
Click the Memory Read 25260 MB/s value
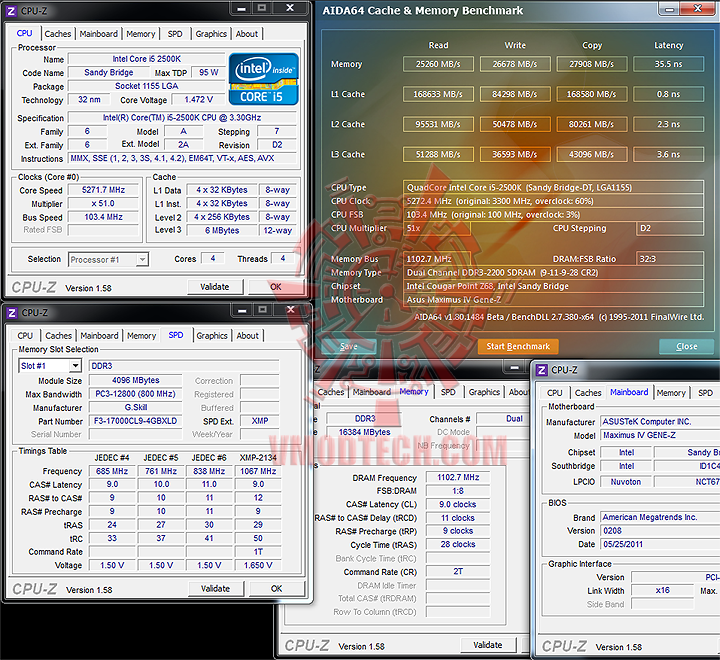click(438, 64)
